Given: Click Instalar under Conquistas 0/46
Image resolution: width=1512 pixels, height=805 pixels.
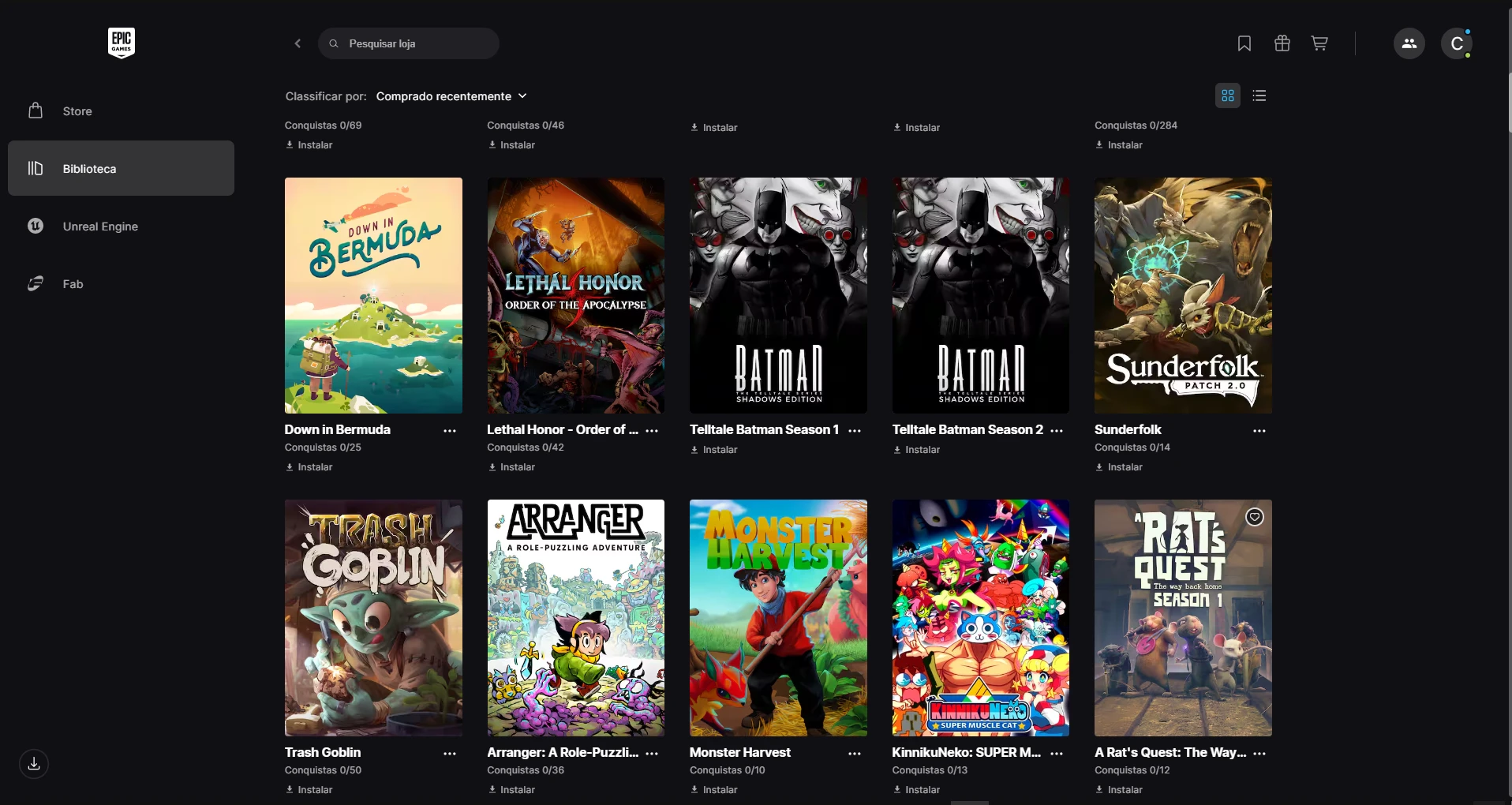Looking at the screenshot, I should [x=511, y=145].
